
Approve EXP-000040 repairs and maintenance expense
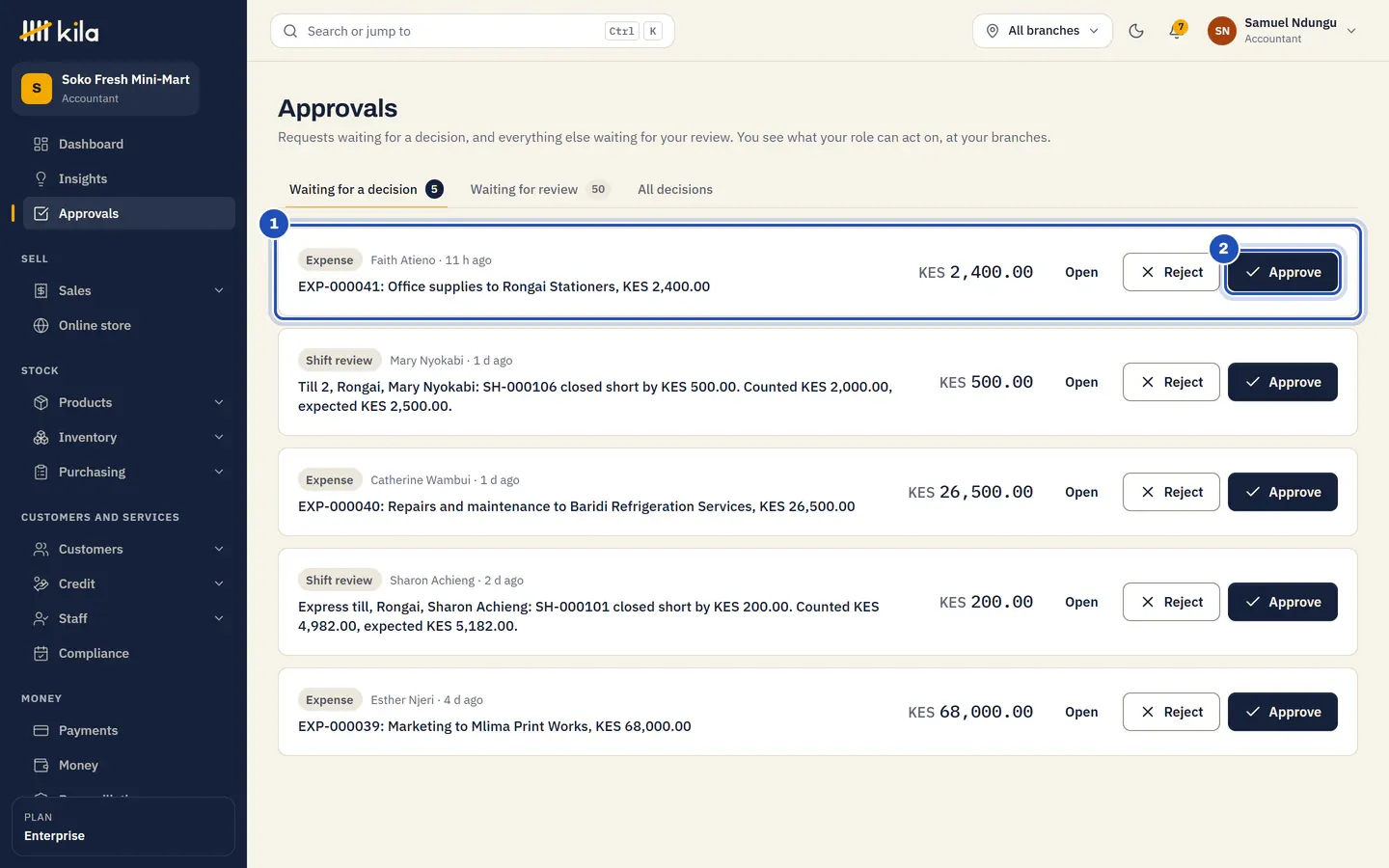click(x=1282, y=492)
